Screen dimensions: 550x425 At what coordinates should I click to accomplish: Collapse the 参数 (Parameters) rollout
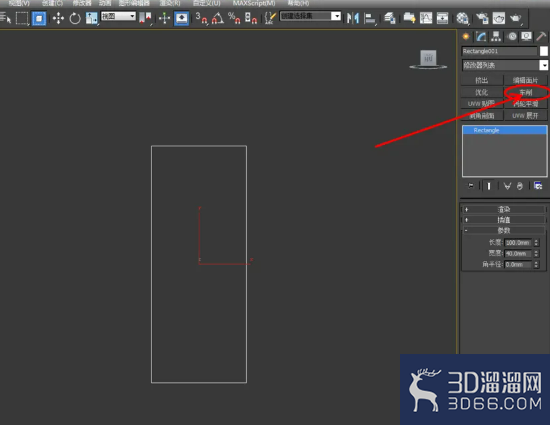click(504, 230)
